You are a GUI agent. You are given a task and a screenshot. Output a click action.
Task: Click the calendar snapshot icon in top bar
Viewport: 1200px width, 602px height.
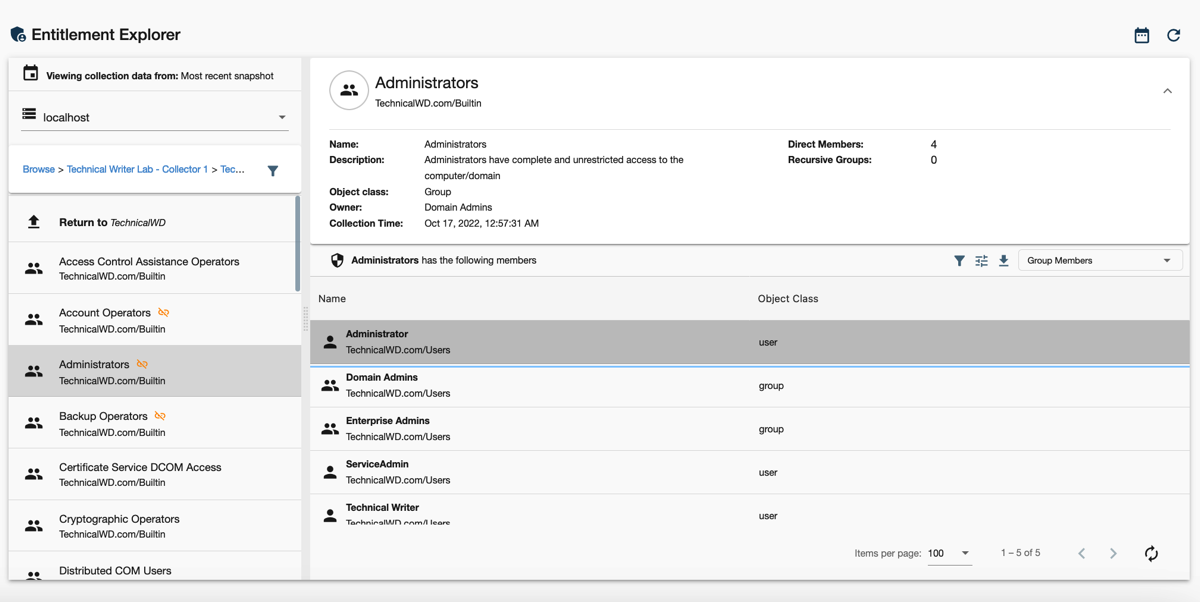pyautogui.click(x=1141, y=35)
